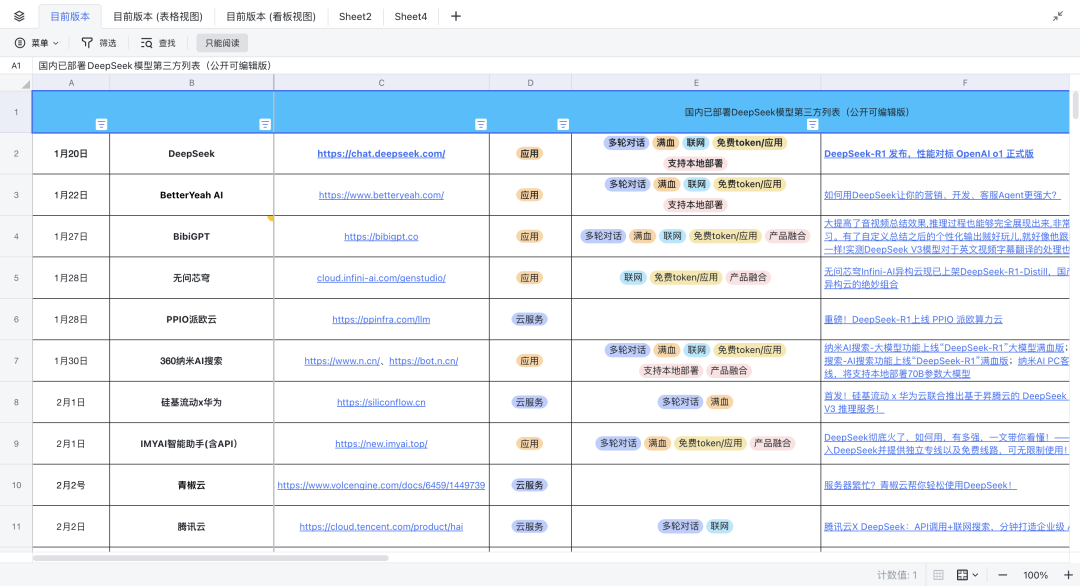Screen dimensions: 1080x586
Task: Add a new sheet with plus icon
Action: [456, 16]
